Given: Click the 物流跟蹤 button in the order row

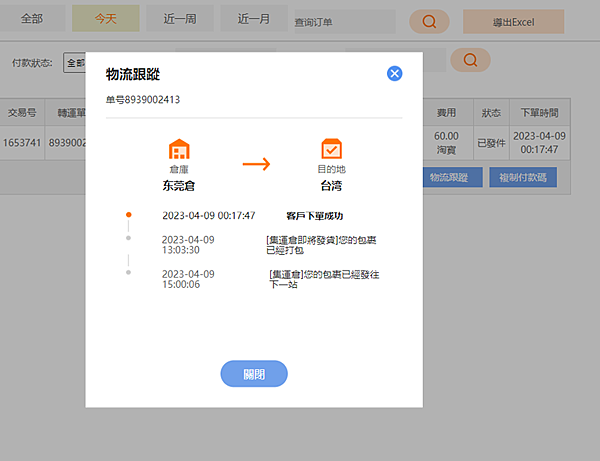Looking at the screenshot, I should 452,177.
